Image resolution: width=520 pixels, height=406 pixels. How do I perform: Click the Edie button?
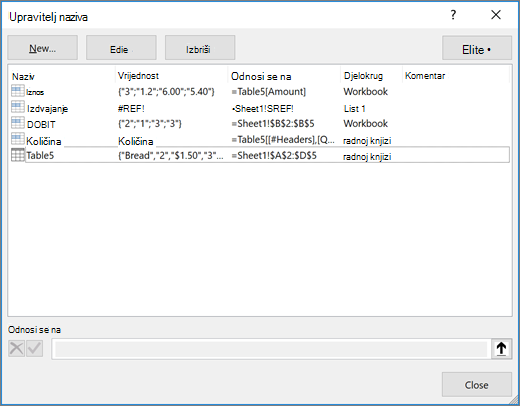121,48
